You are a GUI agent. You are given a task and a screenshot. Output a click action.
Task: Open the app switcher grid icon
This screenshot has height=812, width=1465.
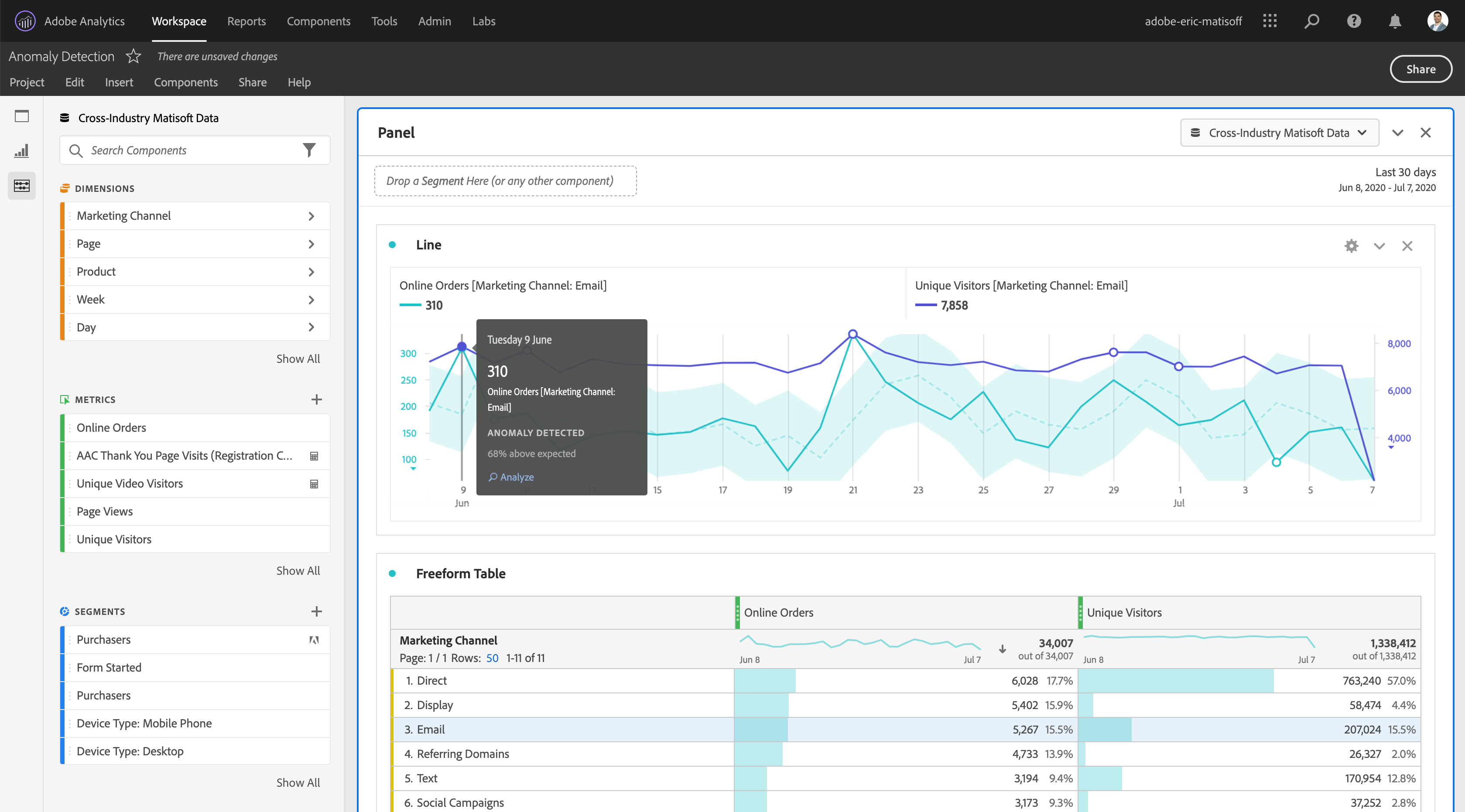coord(1270,21)
